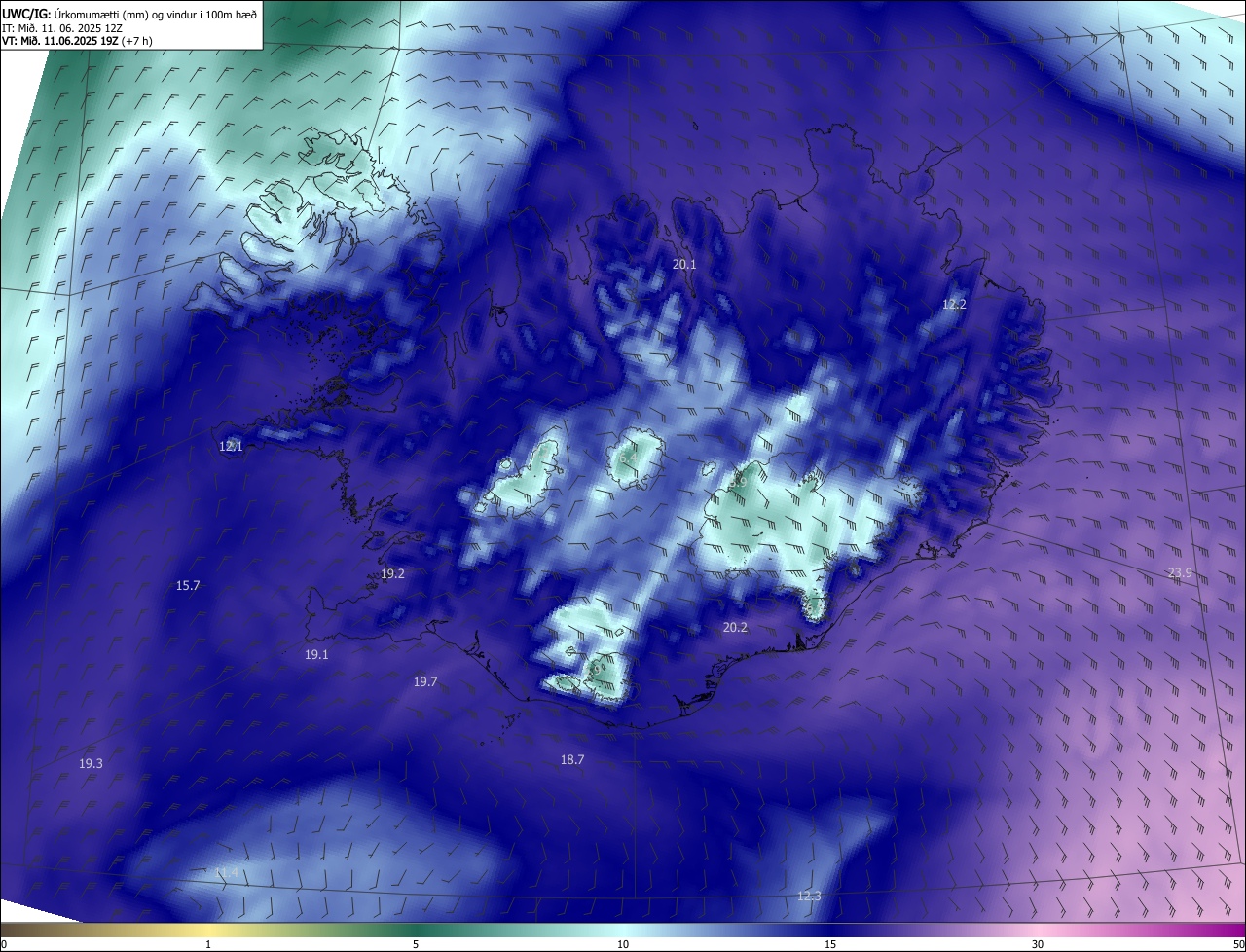Select the IT Mið. 11. 06. 2025 12Z line

[x=61, y=28]
